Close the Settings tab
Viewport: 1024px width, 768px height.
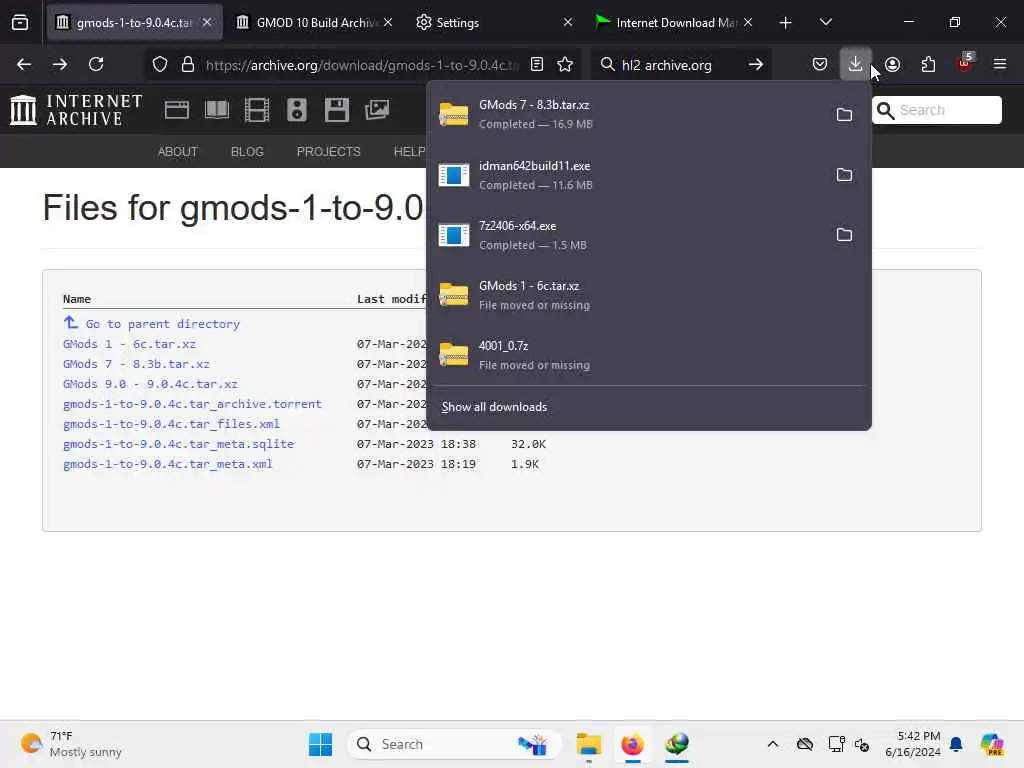[568, 22]
